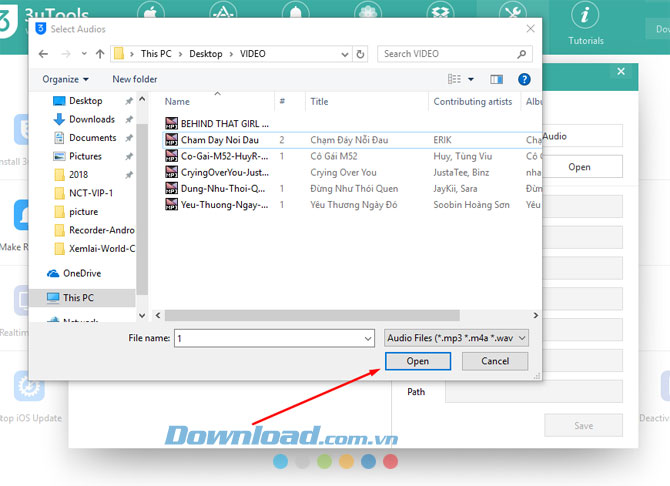This screenshot has height=486, width=670.
Task: Select the Co-Gai-M52-HuyR file
Action: (225, 156)
